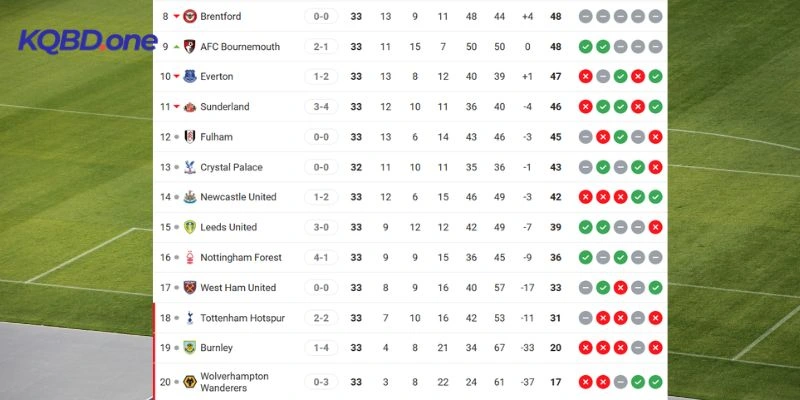Click the Crystal Palace eagle crest

coord(190,167)
